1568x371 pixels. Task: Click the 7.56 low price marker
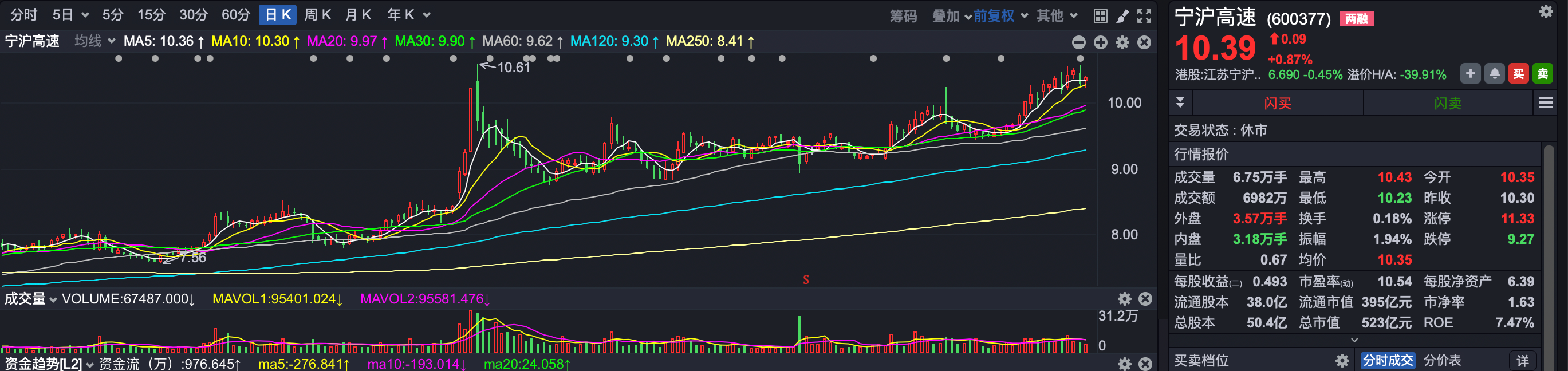pyautogui.click(x=192, y=258)
